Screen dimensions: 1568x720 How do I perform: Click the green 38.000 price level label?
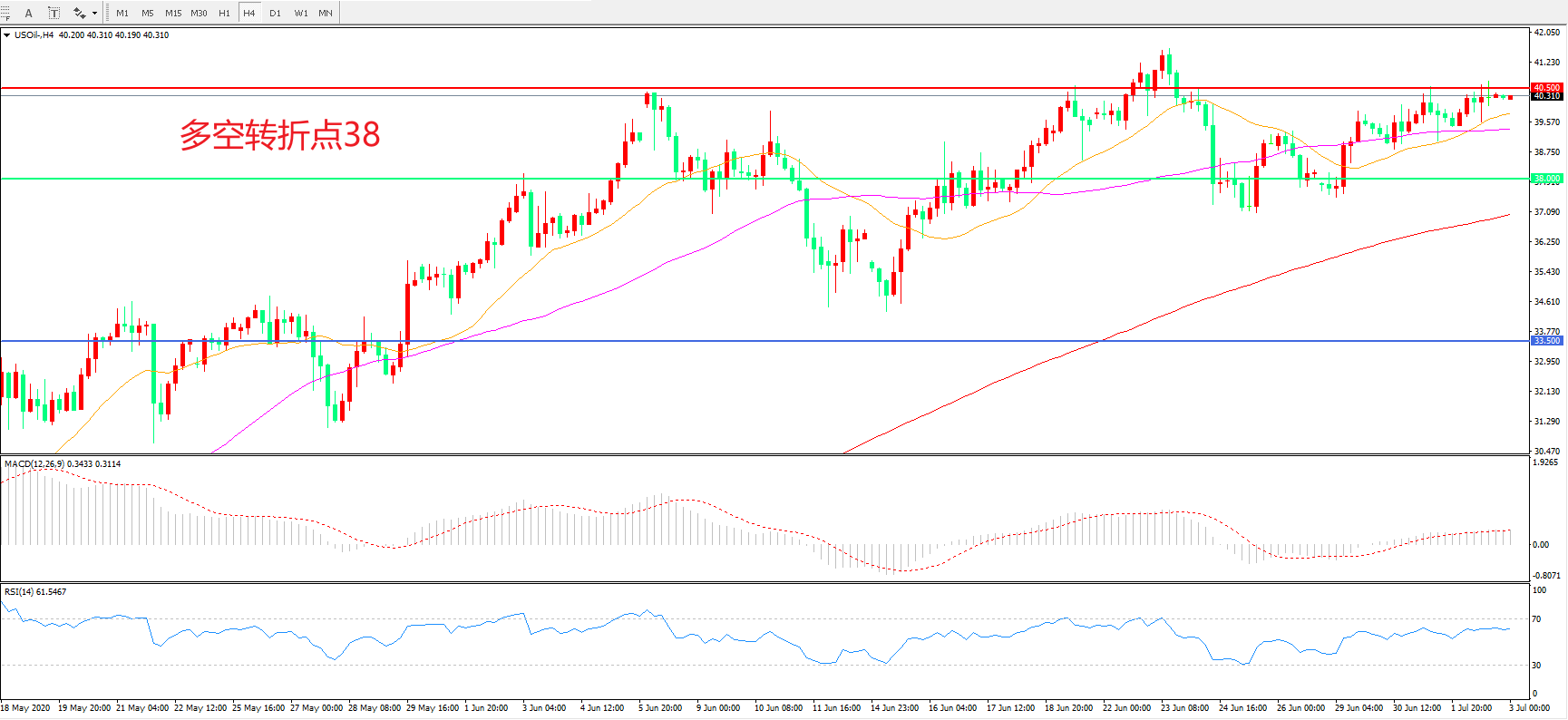1546,179
